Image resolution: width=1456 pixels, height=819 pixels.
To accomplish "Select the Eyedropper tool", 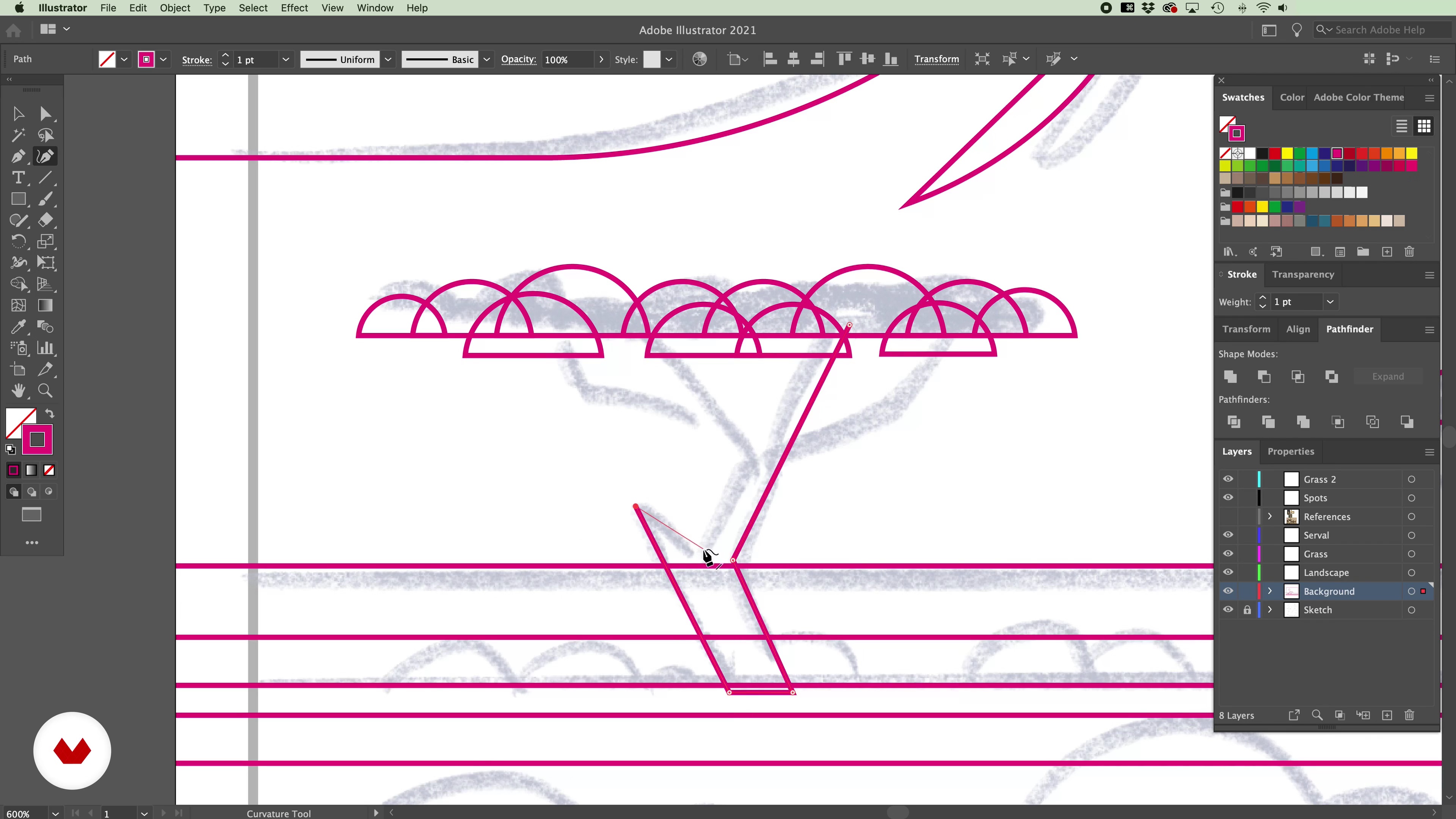I will coord(18,327).
